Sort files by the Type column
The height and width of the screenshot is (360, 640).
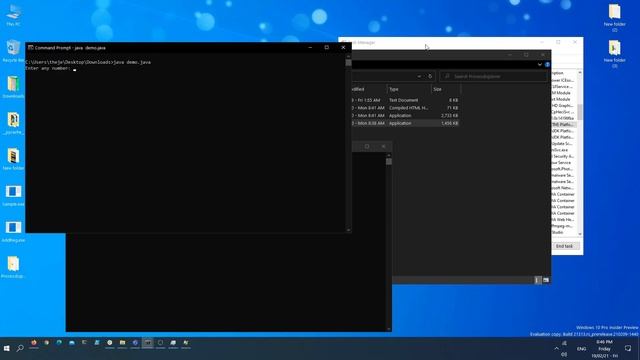tap(409, 89)
